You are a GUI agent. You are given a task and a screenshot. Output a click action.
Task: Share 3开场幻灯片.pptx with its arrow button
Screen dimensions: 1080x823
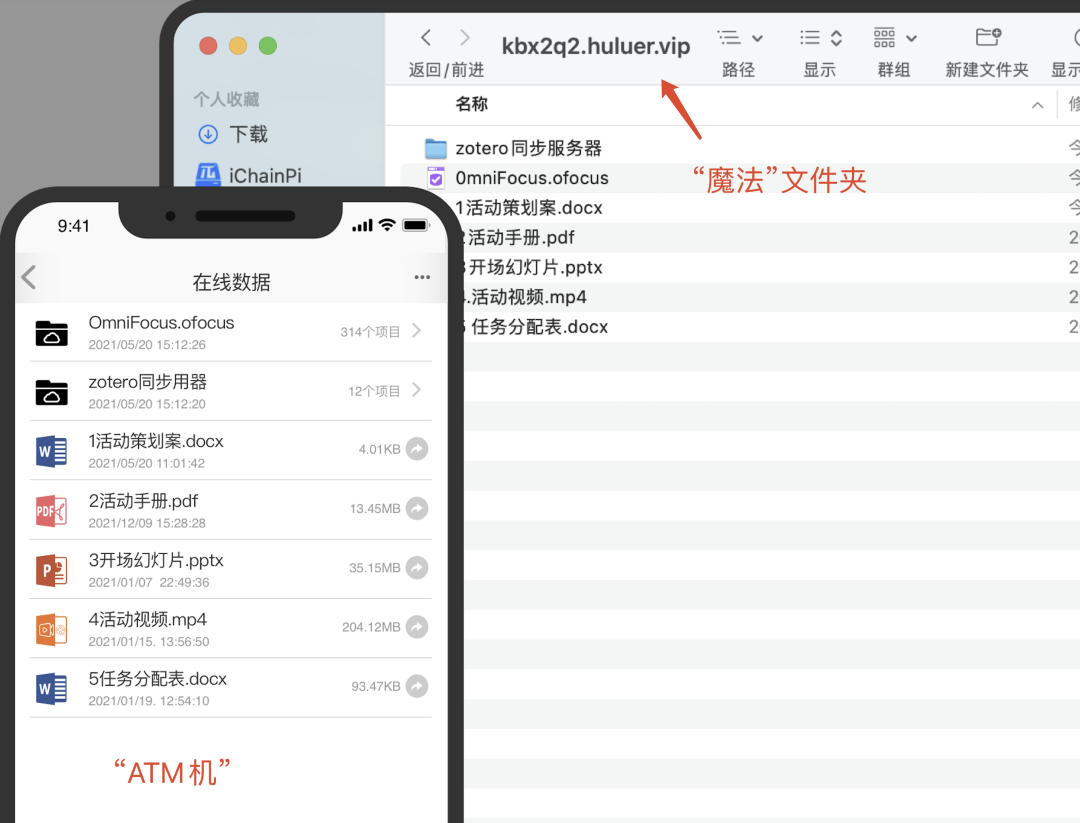[417, 567]
